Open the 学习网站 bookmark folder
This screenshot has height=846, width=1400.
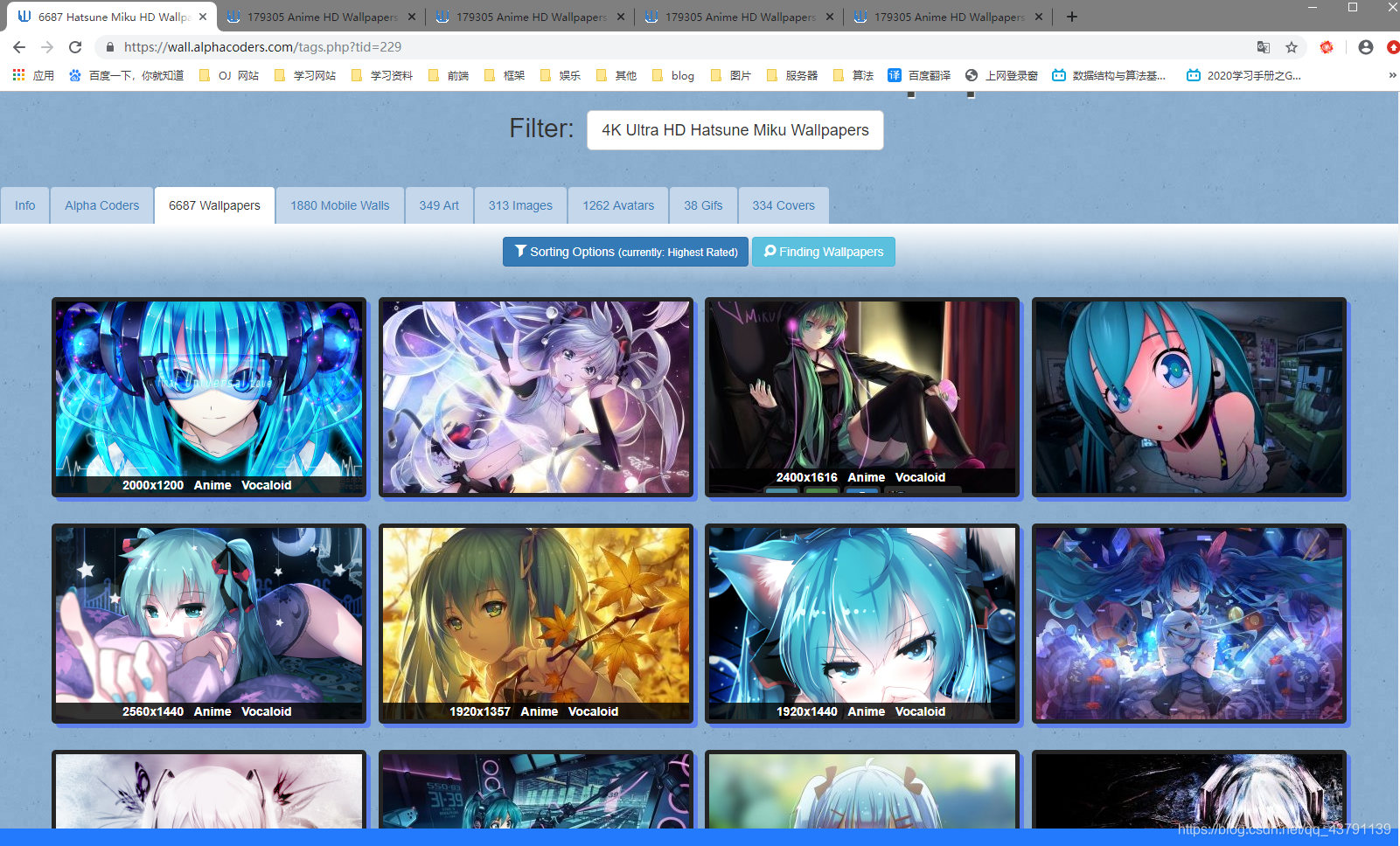pos(305,76)
